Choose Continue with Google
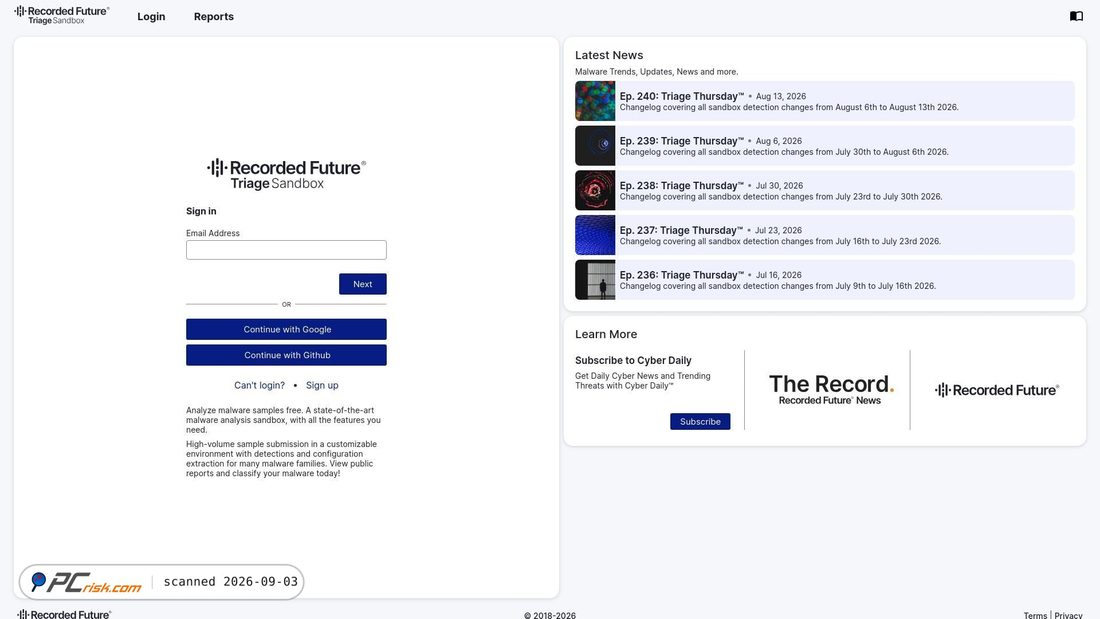The image size is (1100, 619). click(x=286, y=329)
